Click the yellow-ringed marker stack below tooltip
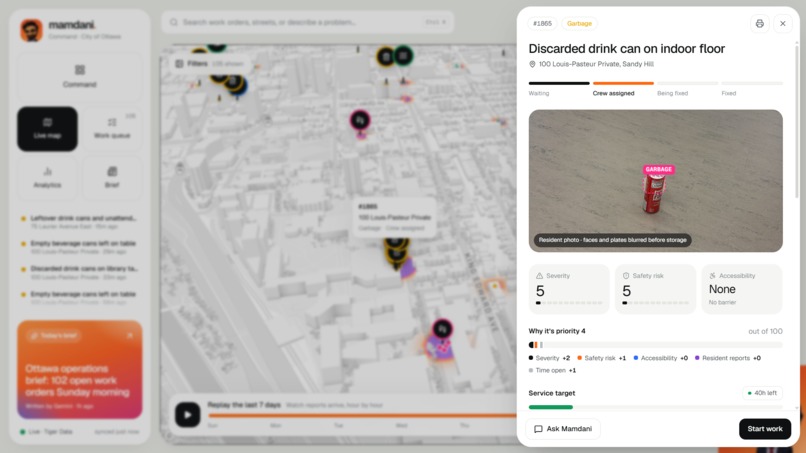 396,252
